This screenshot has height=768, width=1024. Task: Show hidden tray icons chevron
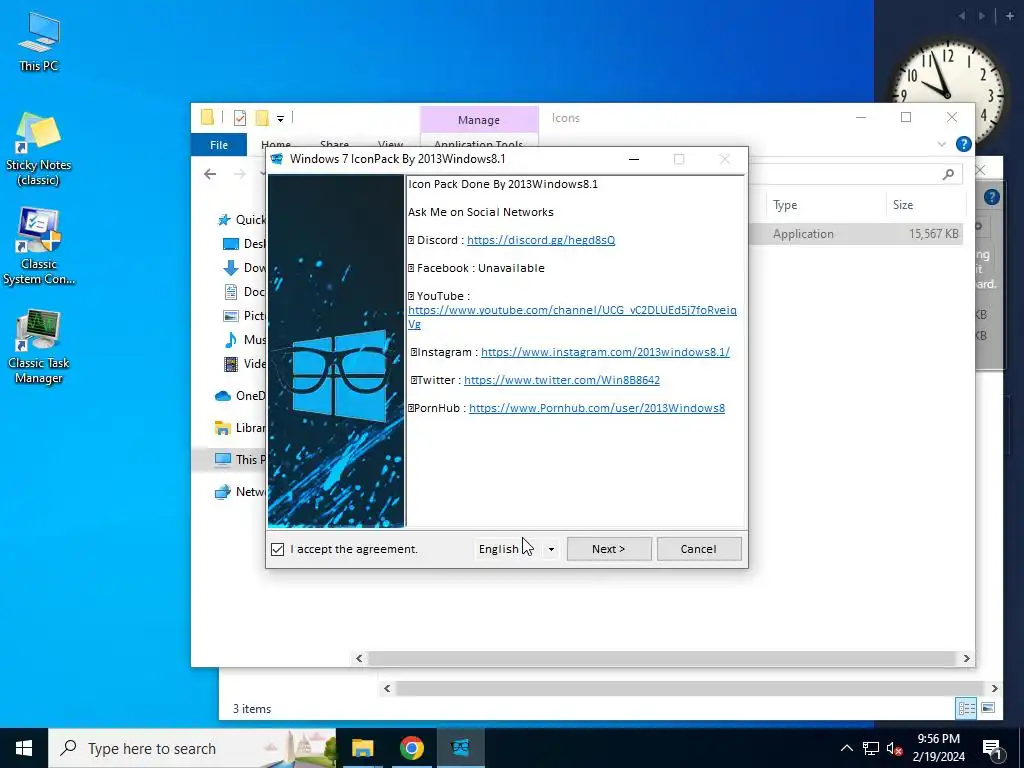(846, 749)
